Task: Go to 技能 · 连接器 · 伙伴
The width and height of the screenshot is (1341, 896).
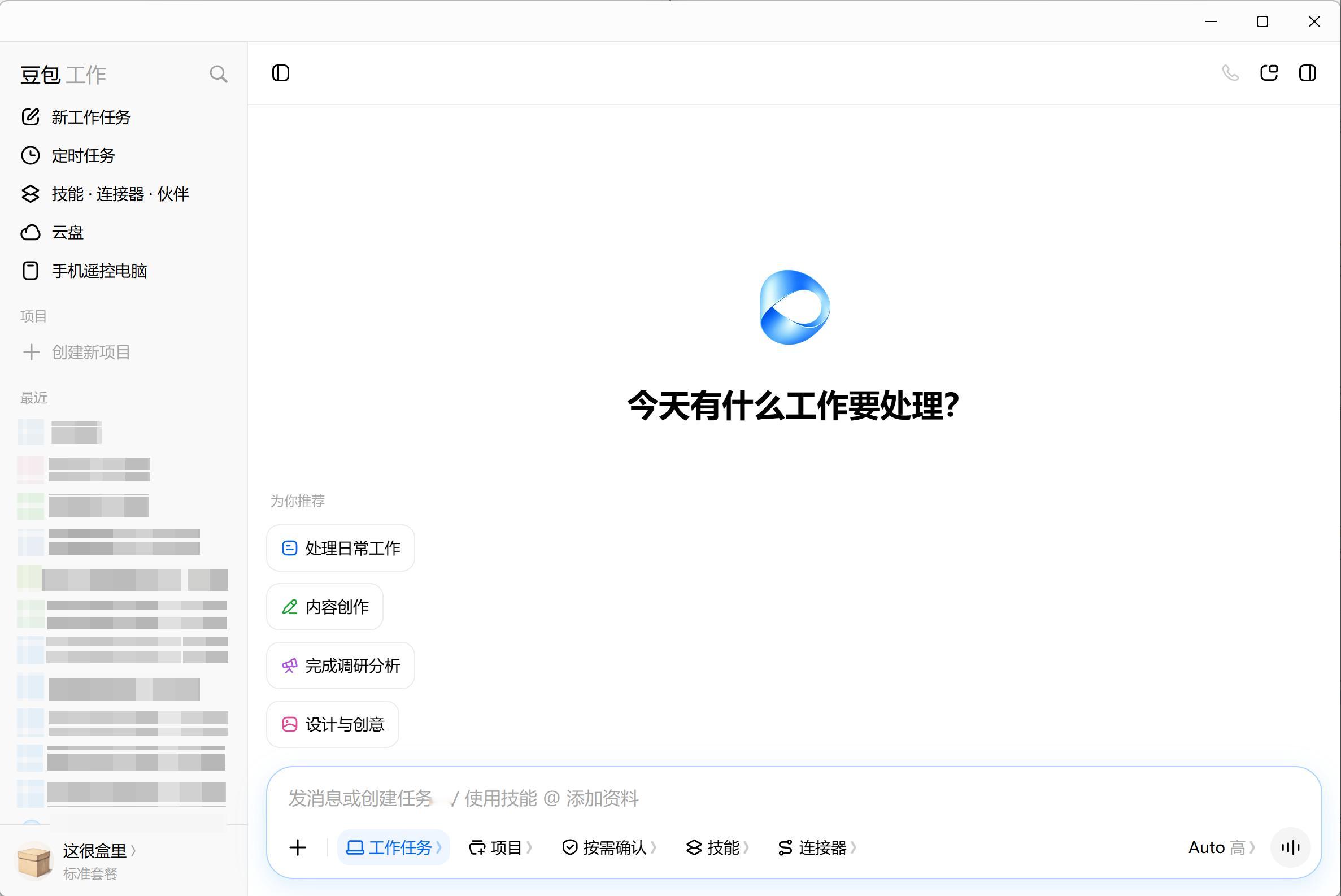Action: point(120,194)
